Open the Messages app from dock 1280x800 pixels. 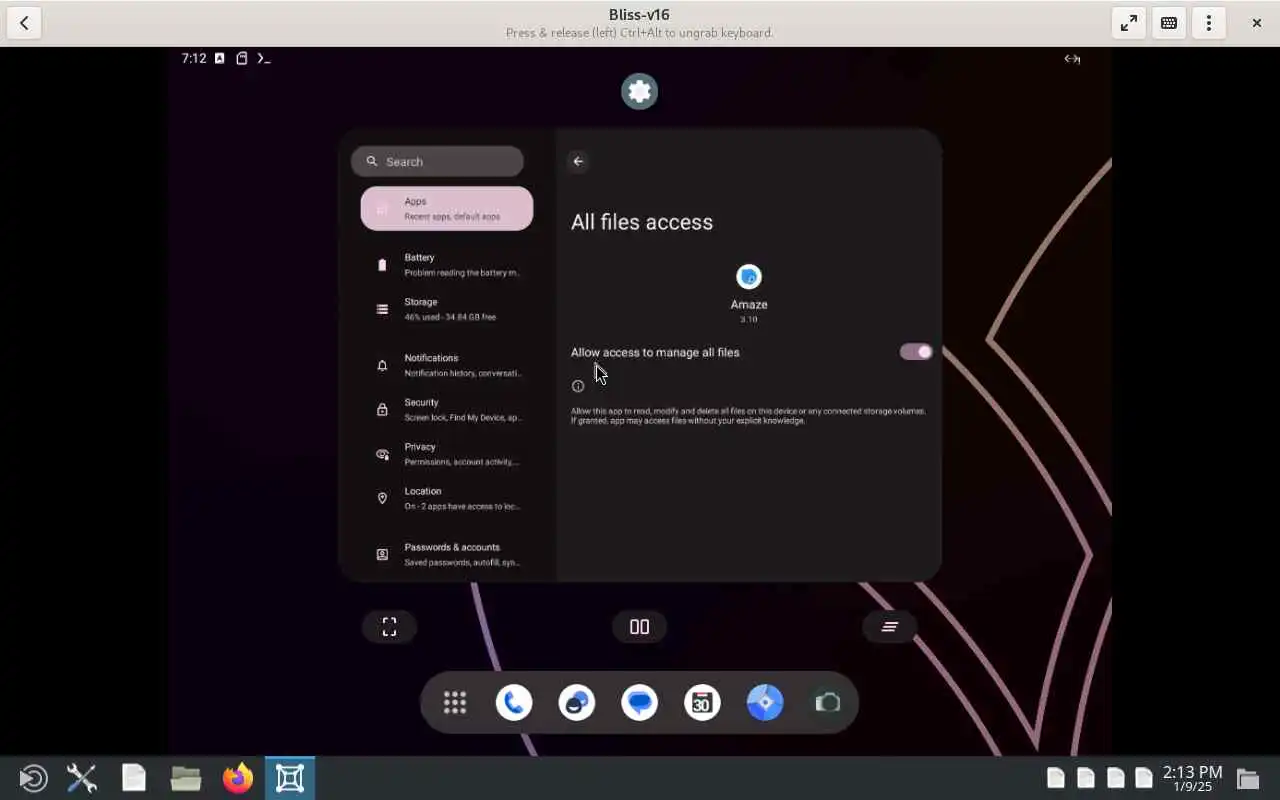(640, 703)
